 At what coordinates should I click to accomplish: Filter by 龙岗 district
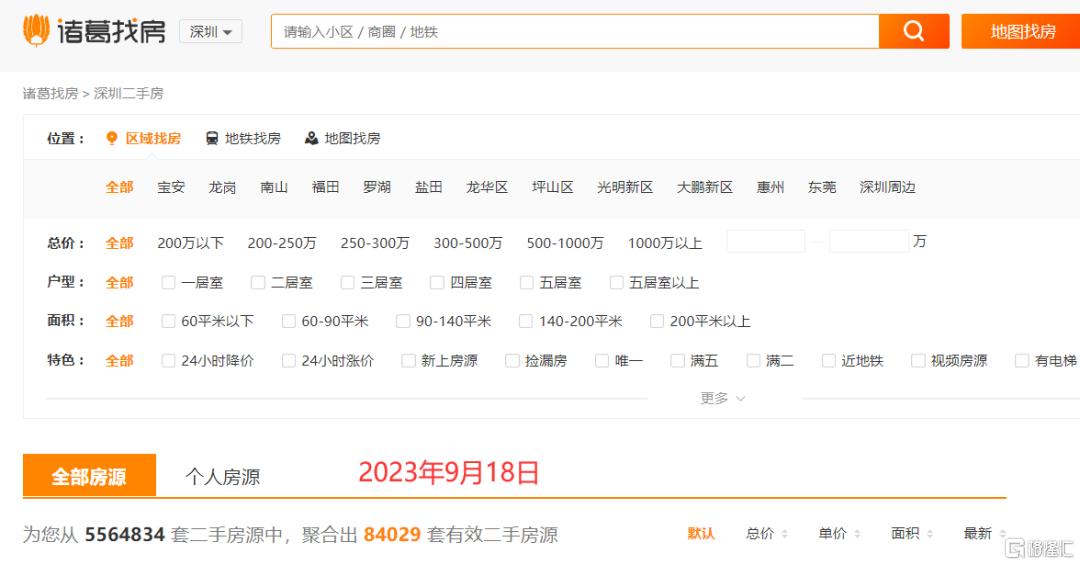[x=222, y=187]
